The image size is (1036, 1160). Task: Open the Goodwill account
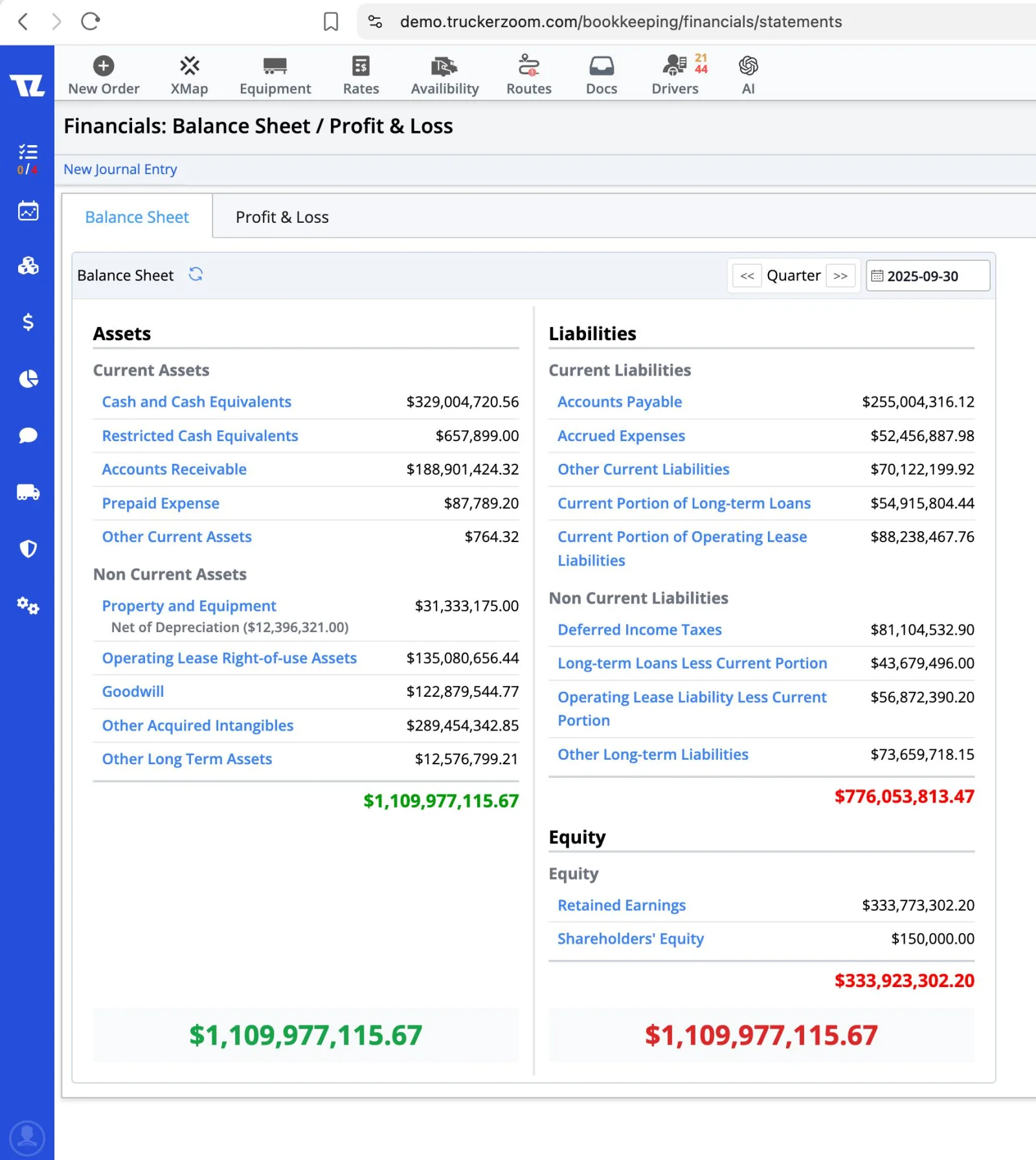[133, 692]
